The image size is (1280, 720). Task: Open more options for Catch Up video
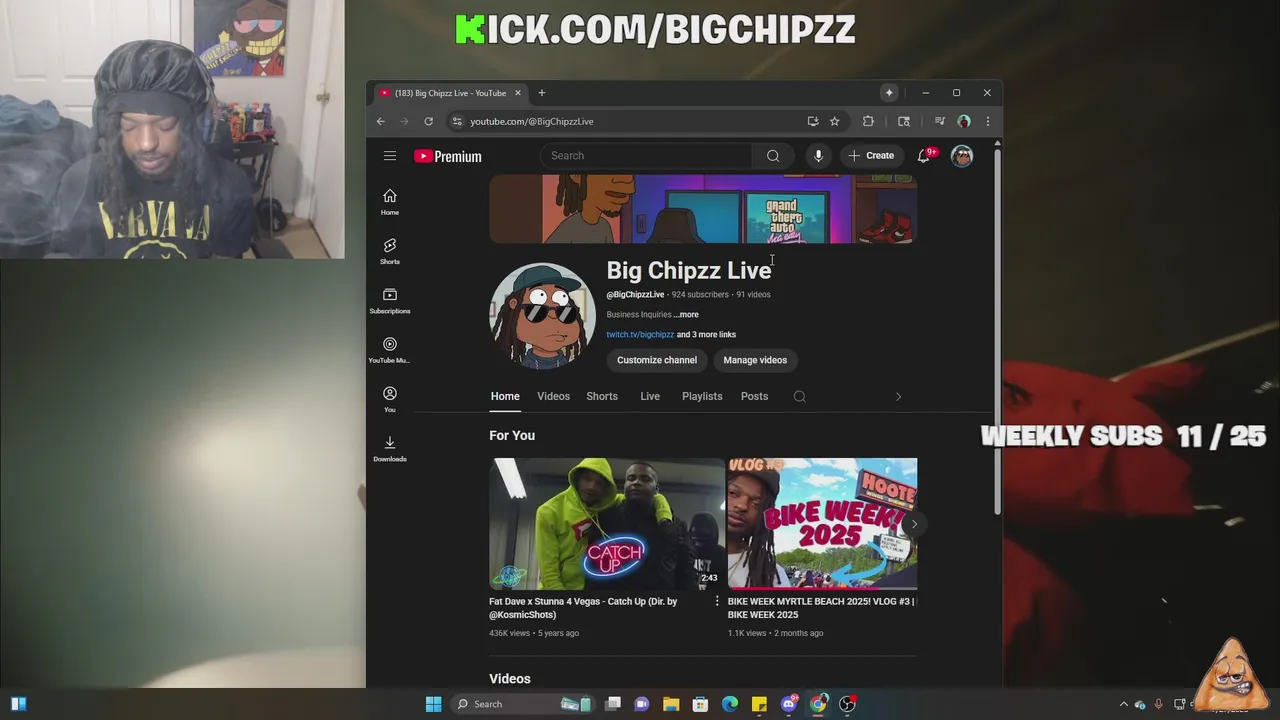coord(716,602)
